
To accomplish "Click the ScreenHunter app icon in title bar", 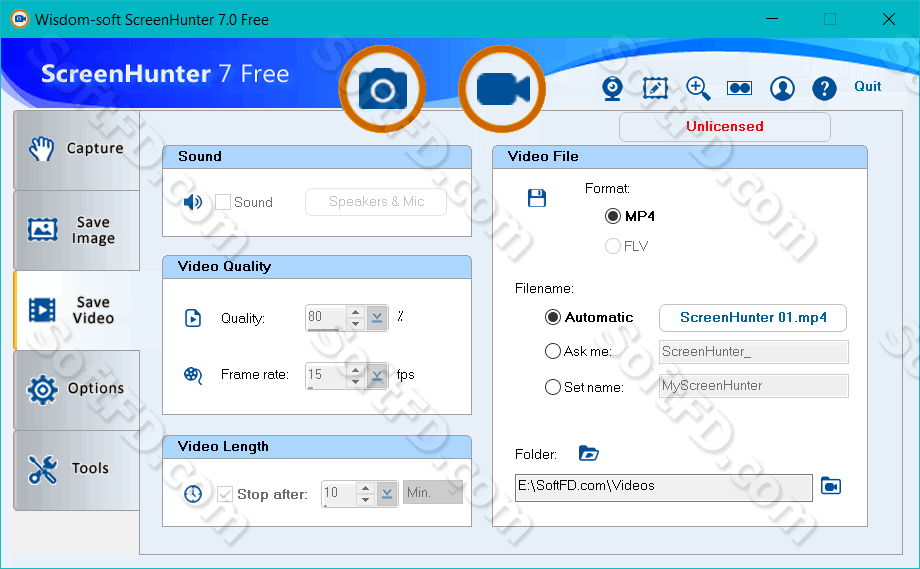I will point(19,19).
